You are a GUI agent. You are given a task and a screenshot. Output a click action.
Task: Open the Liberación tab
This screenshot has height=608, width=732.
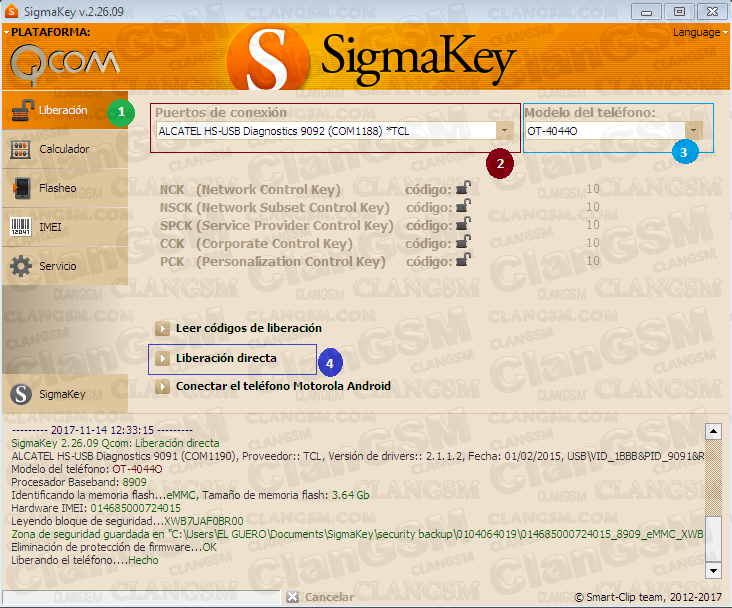65,110
